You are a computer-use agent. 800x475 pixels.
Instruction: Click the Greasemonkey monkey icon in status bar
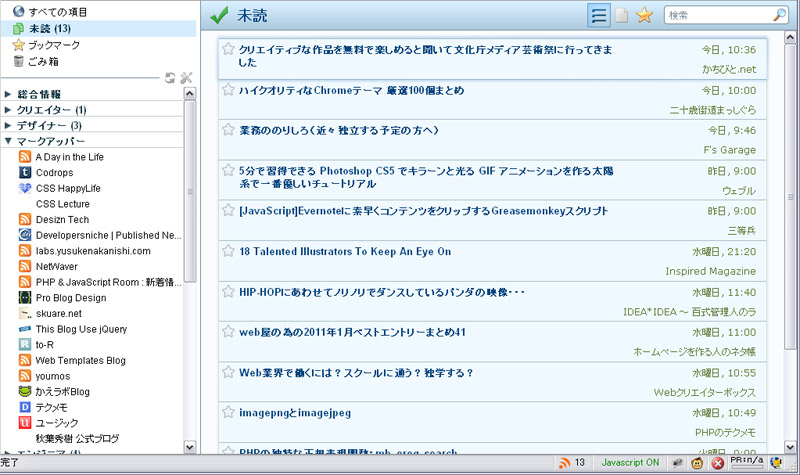click(696, 463)
